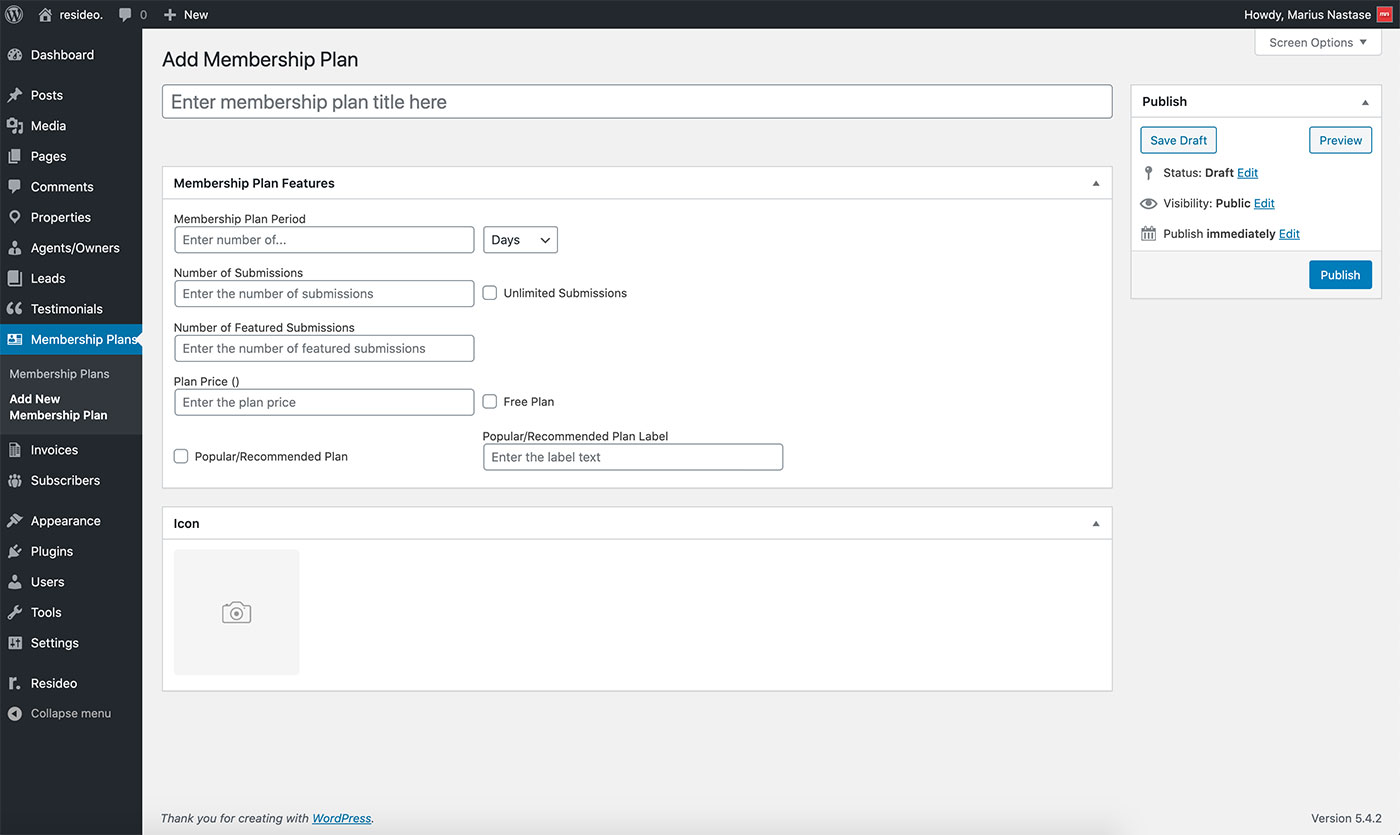Open the site home icon for resideo
Viewport: 1400px width, 835px height.
(45, 14)
